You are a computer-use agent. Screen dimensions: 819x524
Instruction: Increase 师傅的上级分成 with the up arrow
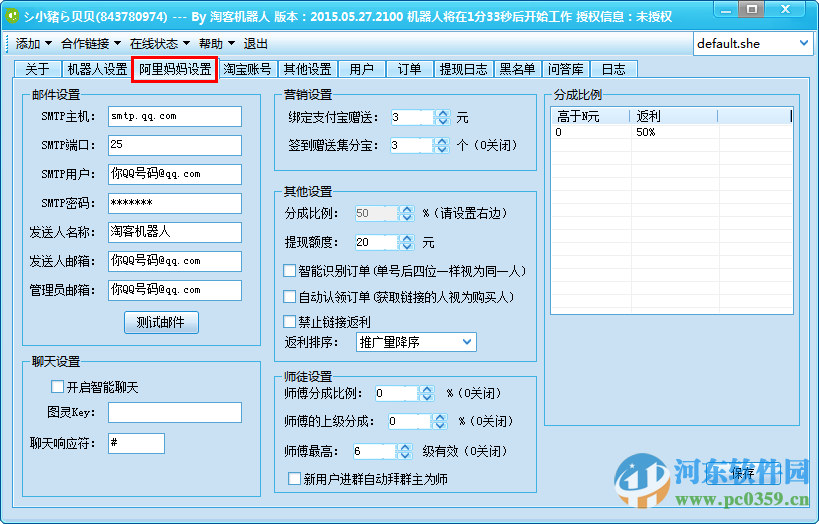(440, 417)
